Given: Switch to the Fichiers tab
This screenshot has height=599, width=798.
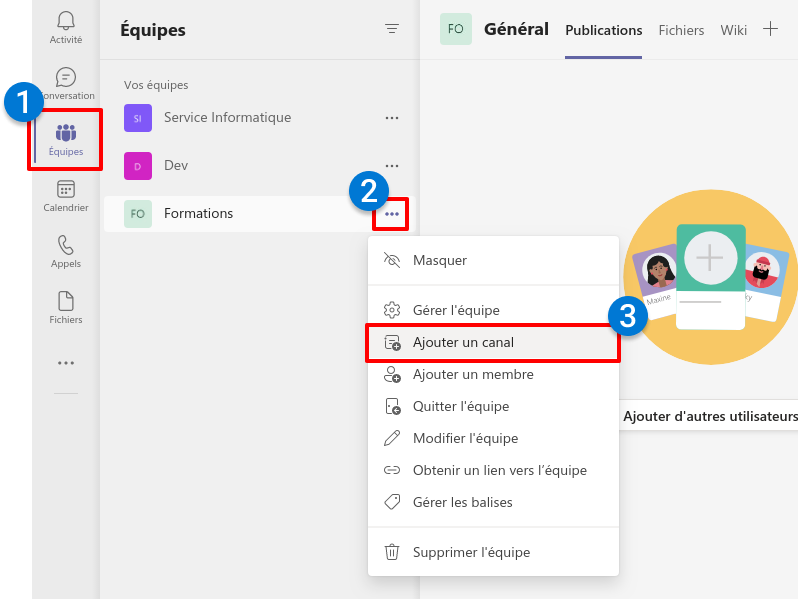Looking at the screenshot, I should (x=681, y=30).
